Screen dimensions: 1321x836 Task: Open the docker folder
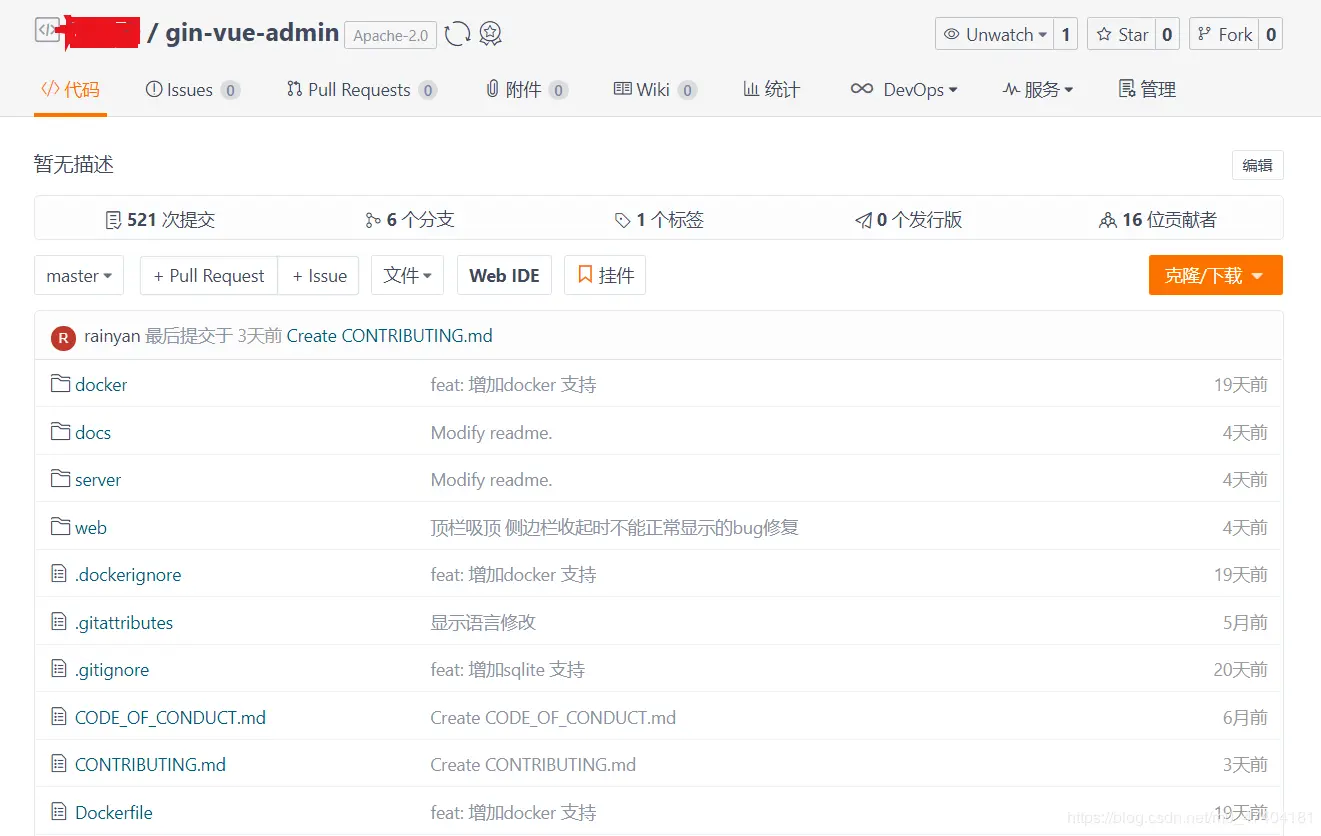(101, 385)
